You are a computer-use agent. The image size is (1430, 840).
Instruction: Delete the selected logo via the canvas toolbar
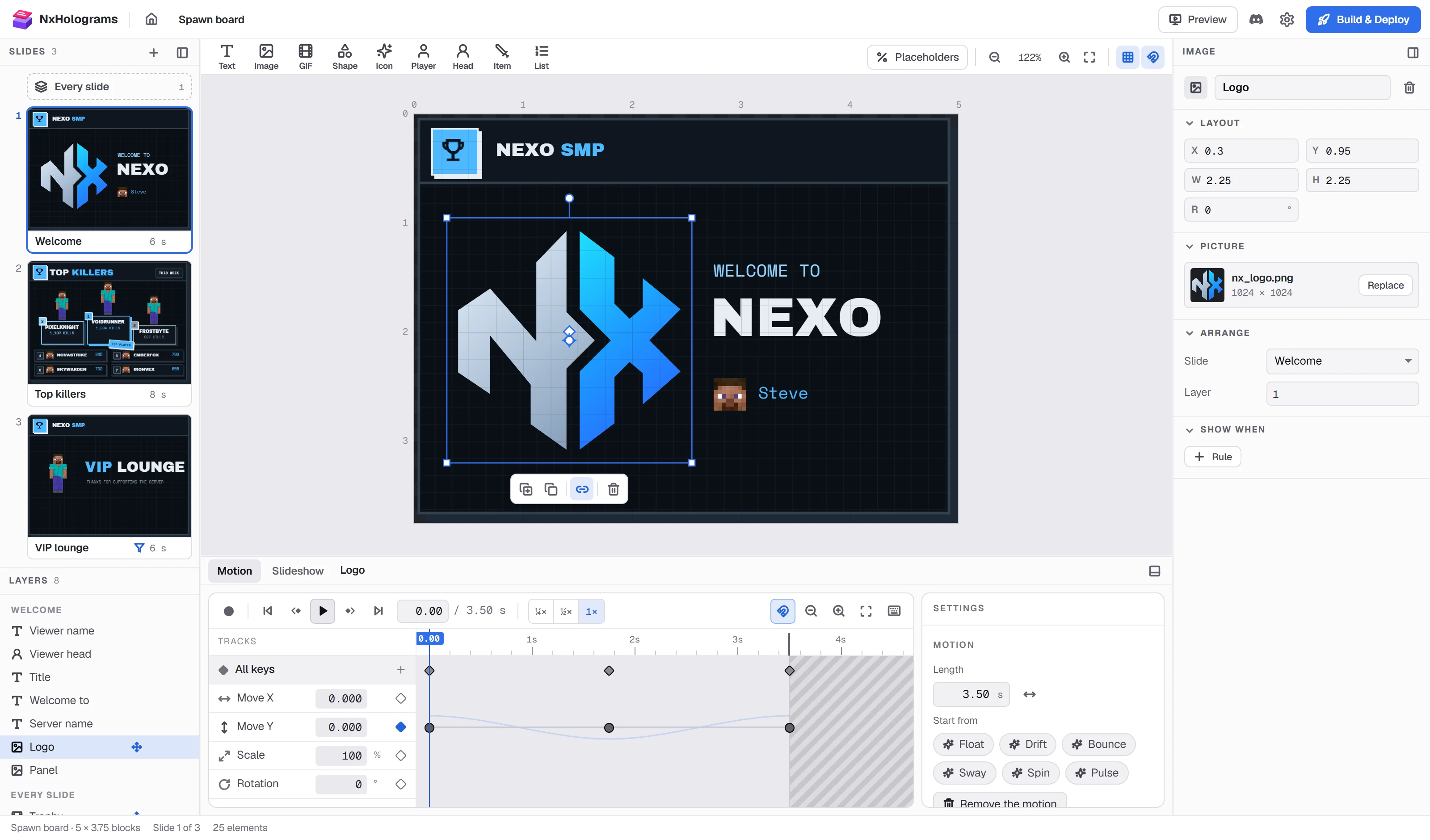click(613, 489)
